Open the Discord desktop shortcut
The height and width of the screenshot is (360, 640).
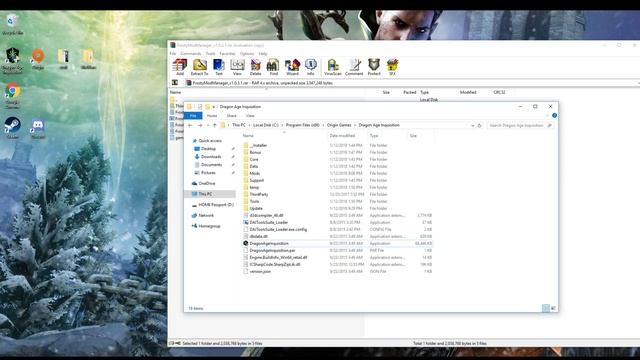[38, 128]
